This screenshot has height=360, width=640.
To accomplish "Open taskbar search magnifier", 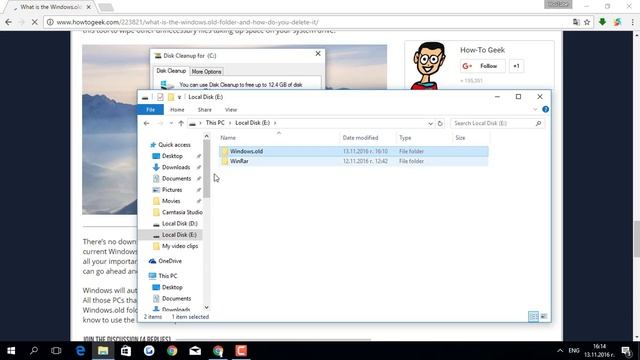I will 34,351.
